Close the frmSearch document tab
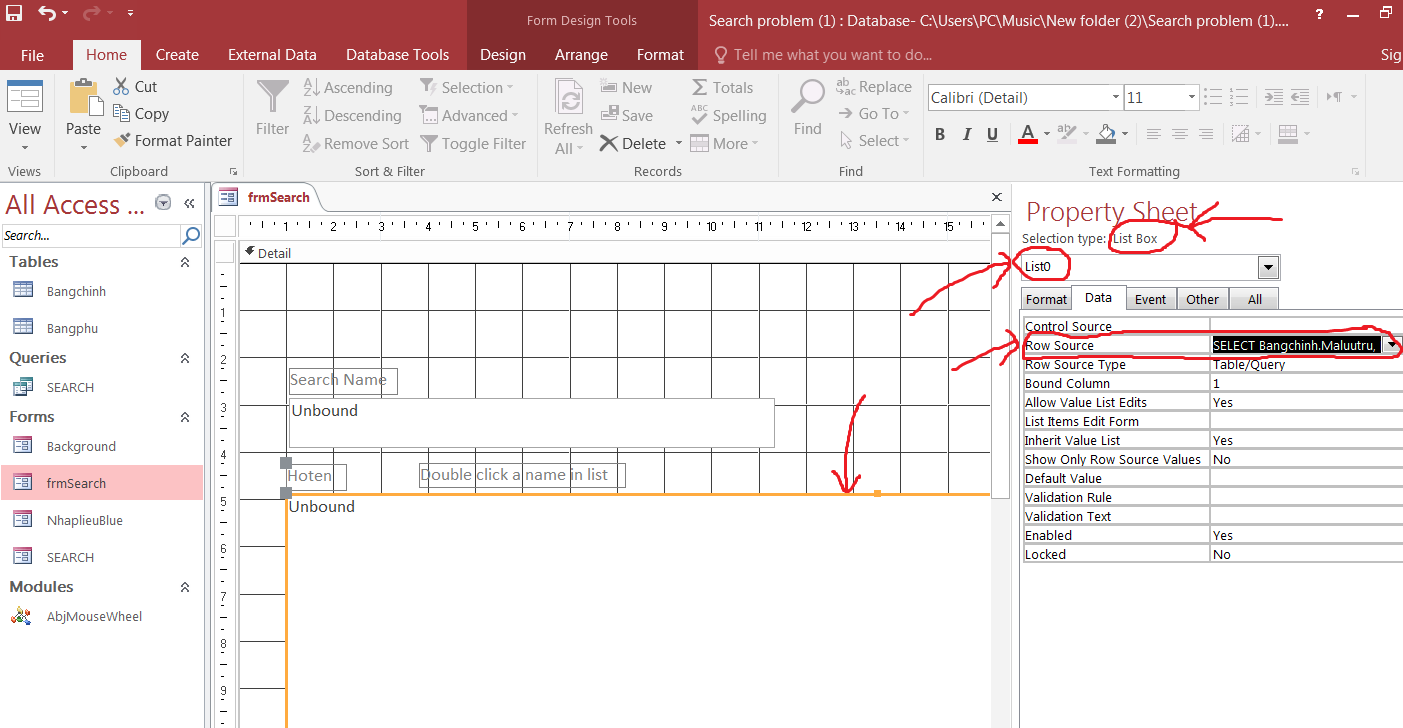 coord(996,198)
